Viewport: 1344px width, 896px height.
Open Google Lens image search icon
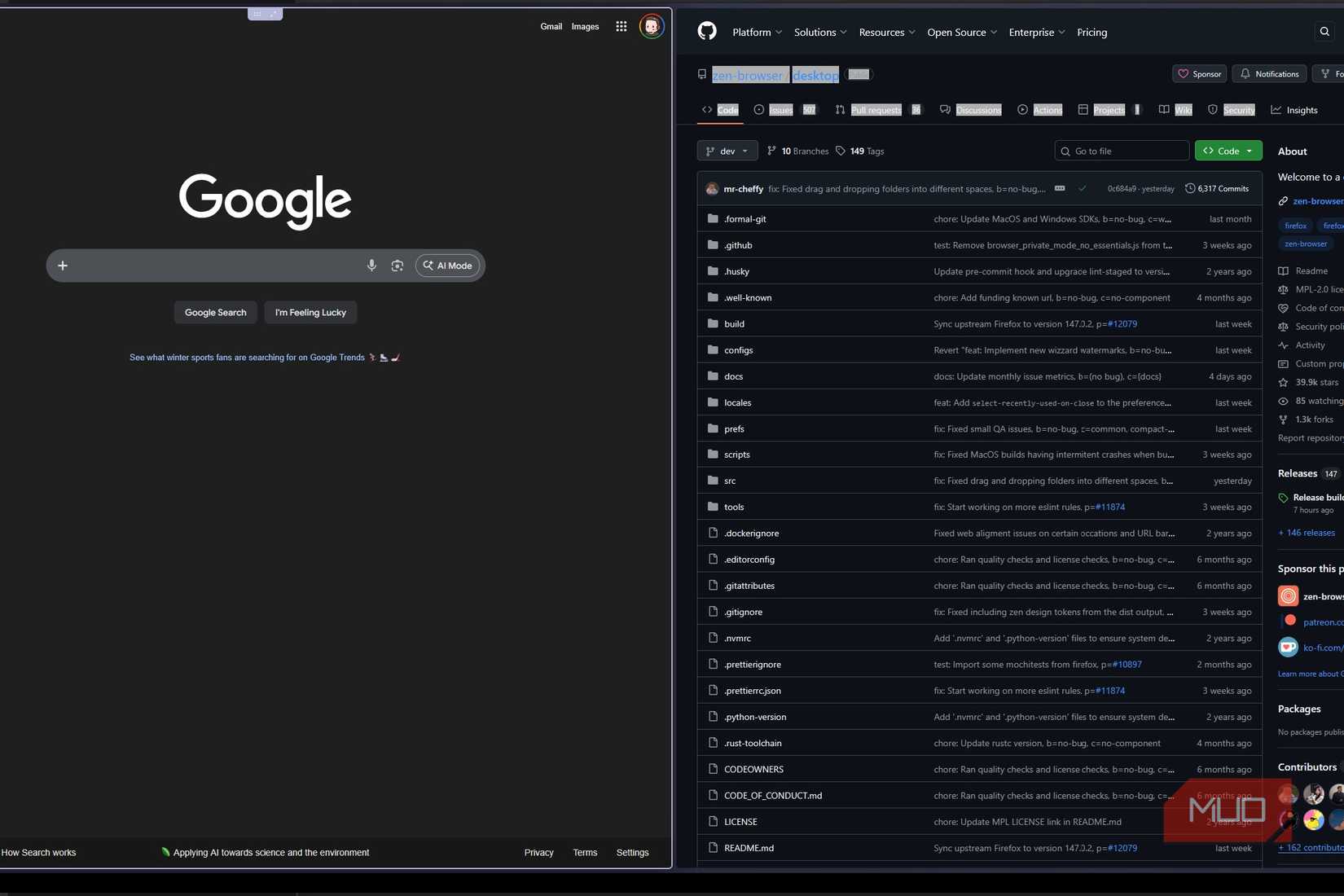[397, 266]
